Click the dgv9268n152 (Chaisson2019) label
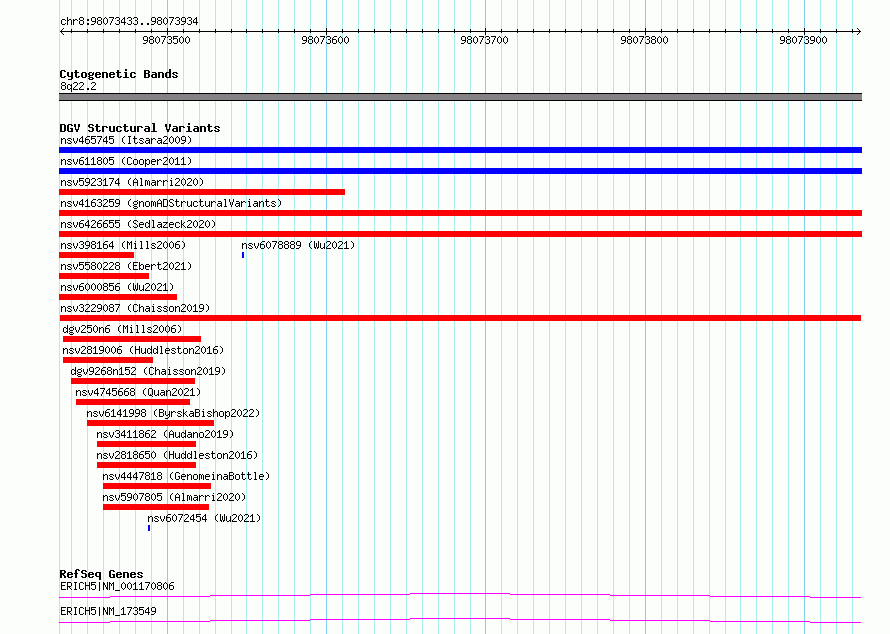The image size is (890, 634). pyautogui.click(x=148, y=371)
